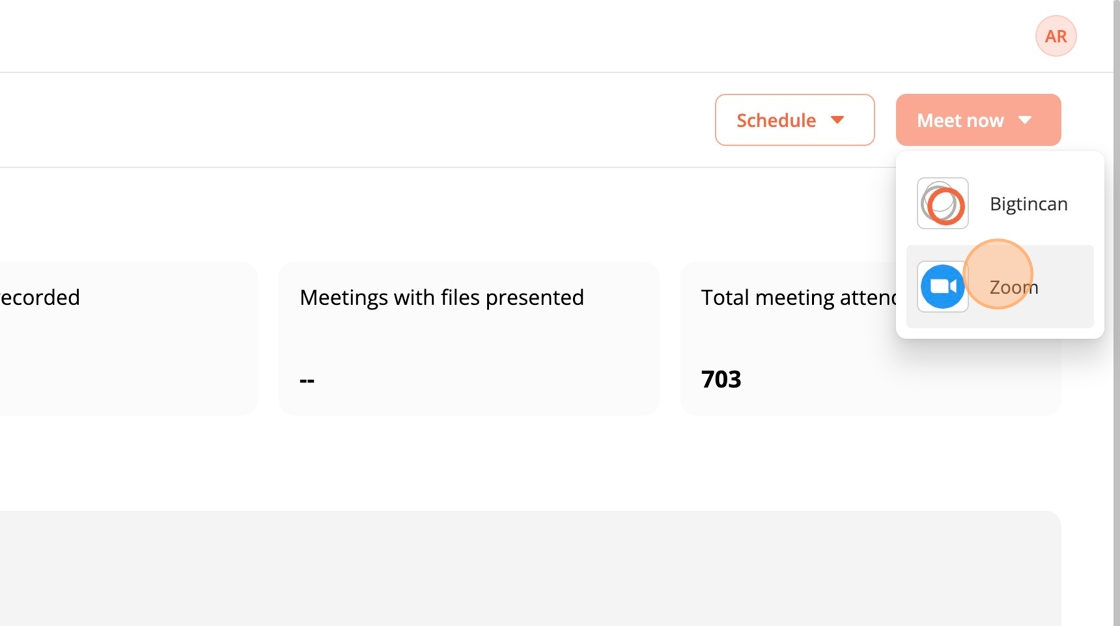The width and height of the screenshot is (1120, 626).
Task: Click the partially visible recorded card
Action: 128,340
